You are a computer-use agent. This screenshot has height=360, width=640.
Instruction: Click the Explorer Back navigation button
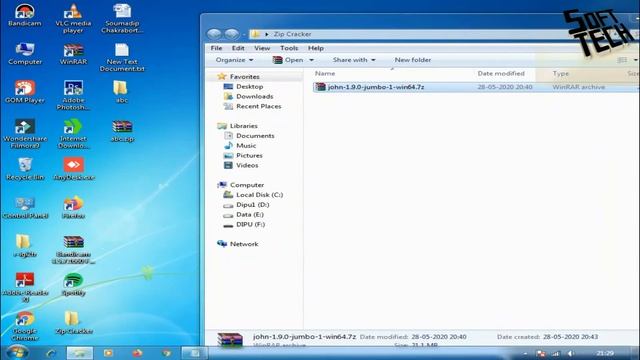tap(214, 34)
